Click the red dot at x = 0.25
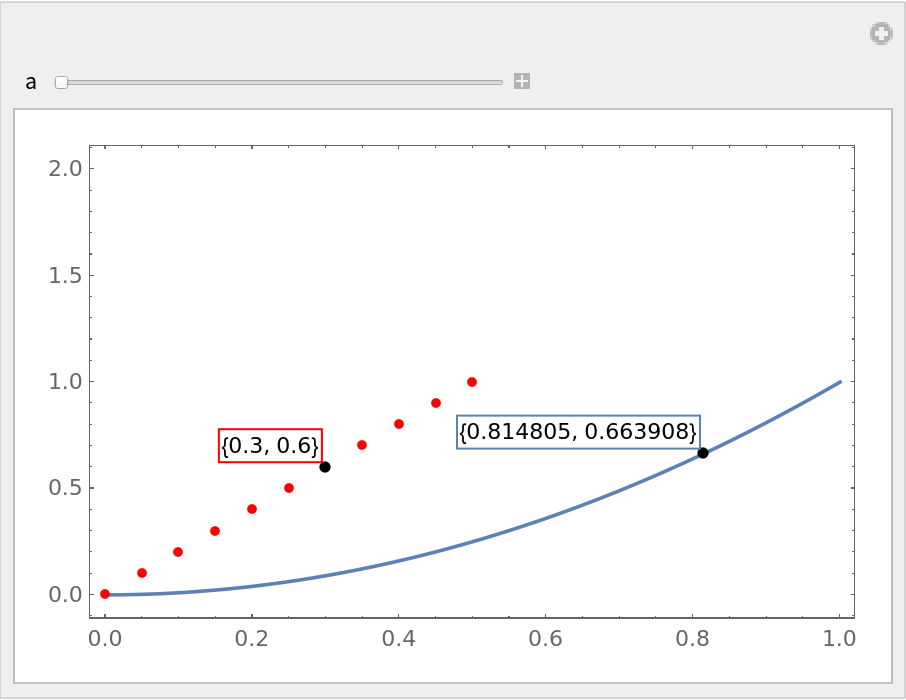This screenshot has width=906, height=700. [x=289, y=488]
